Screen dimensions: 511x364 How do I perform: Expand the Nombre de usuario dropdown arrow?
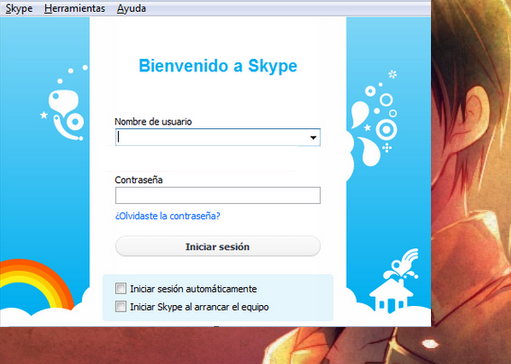[313, 137]
